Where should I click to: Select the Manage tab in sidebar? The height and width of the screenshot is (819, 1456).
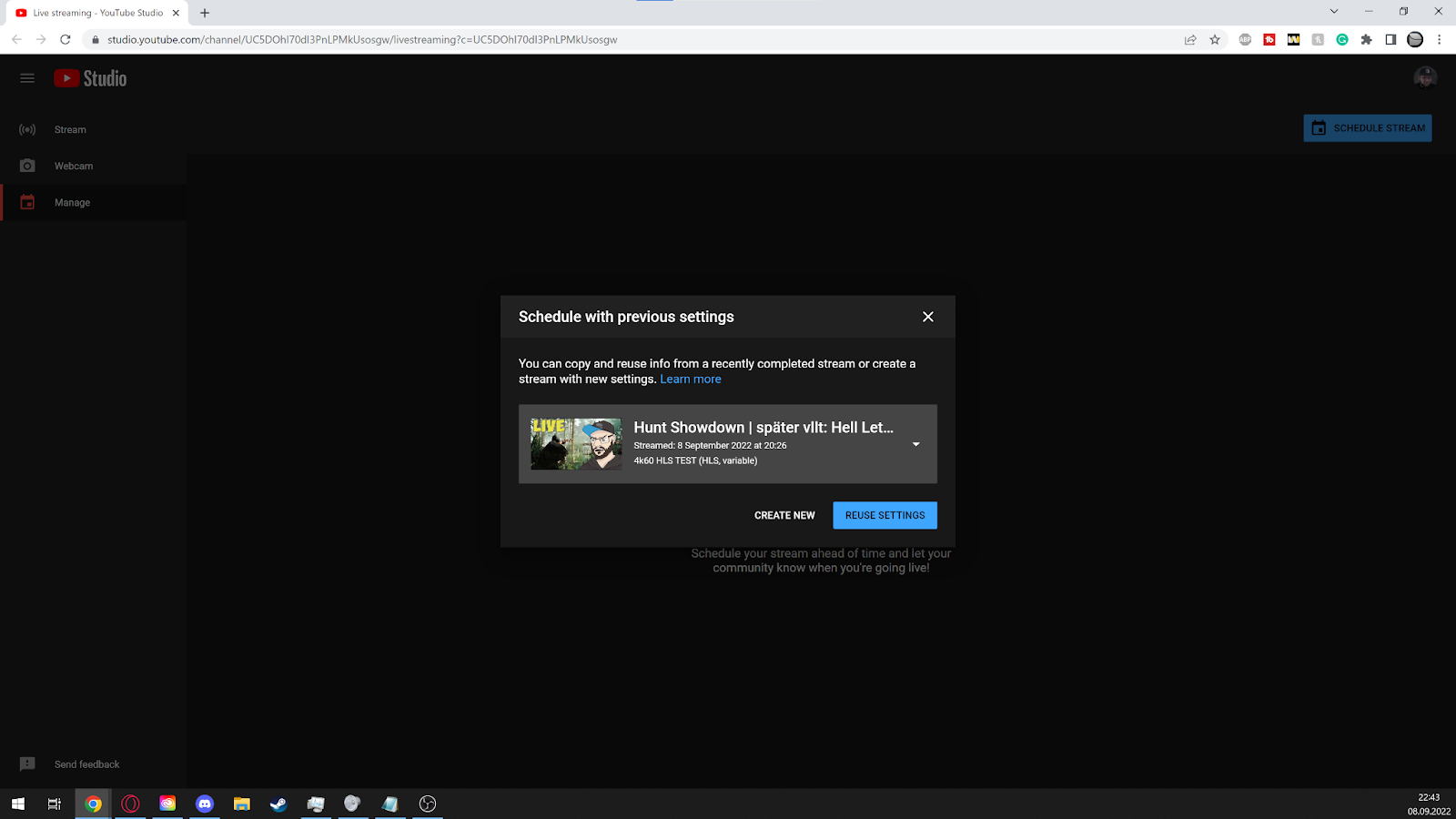pyautogui.click(x=94, y=202)
